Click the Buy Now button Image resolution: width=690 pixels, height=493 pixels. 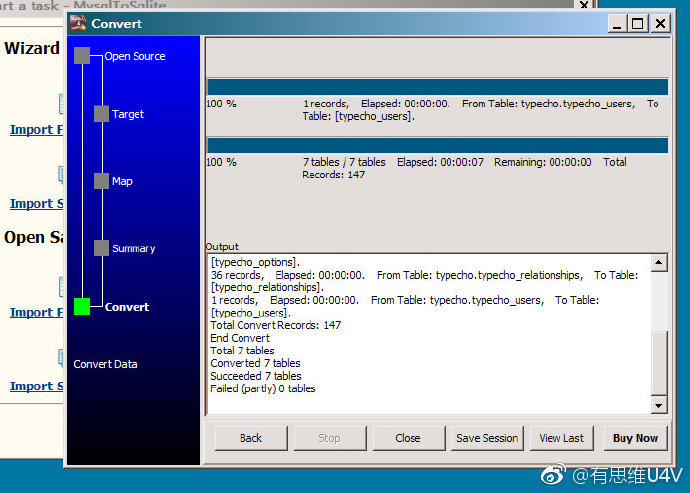635,438
